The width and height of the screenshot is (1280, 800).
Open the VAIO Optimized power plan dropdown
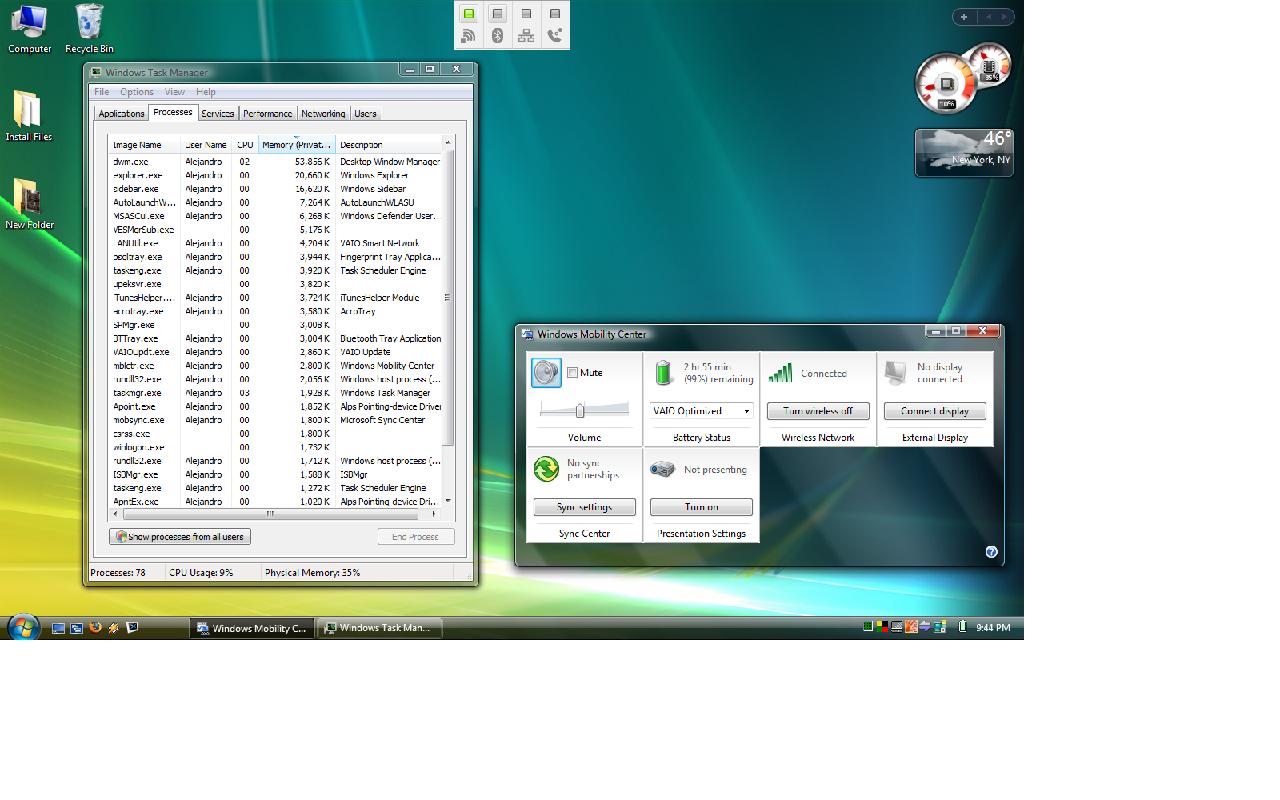tap(701, 411)
